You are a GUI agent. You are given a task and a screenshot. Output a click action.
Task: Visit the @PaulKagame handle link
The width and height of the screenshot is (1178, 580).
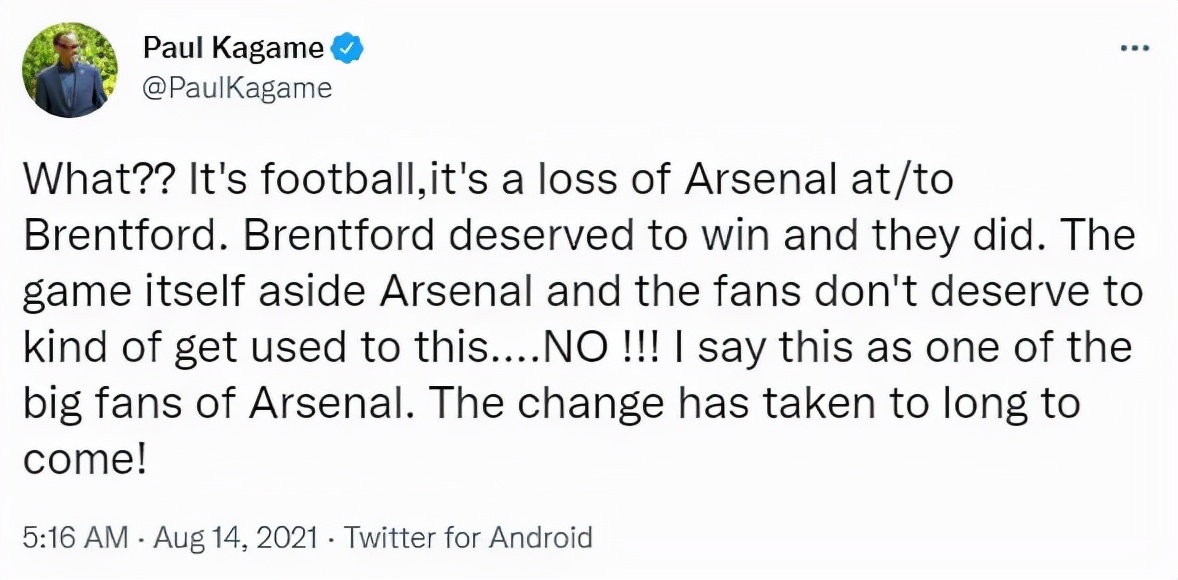click(237, 89)
